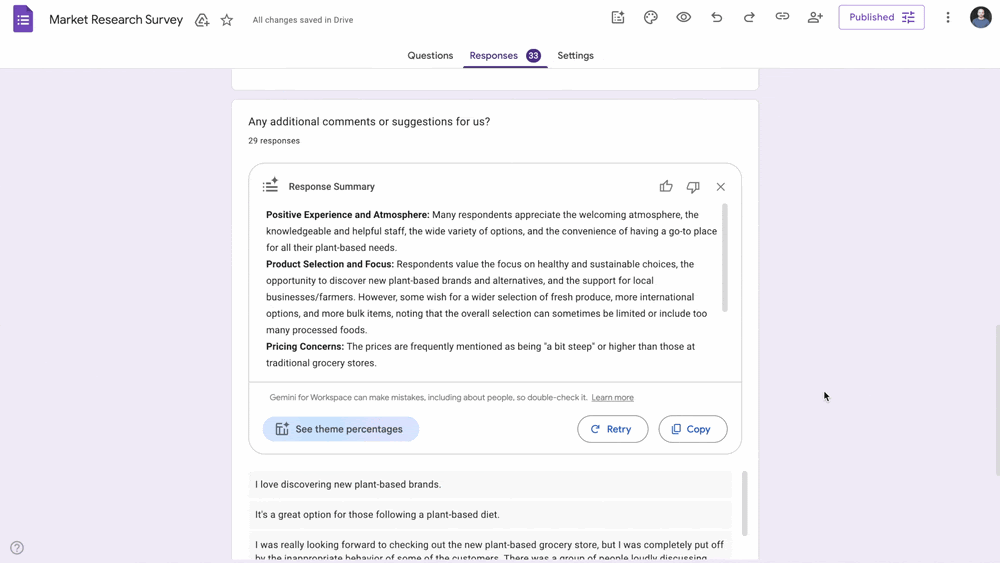The width and height of the screenshot is (1000, 563).
Task: Click See theme percentages button
Action: (341, 429)
